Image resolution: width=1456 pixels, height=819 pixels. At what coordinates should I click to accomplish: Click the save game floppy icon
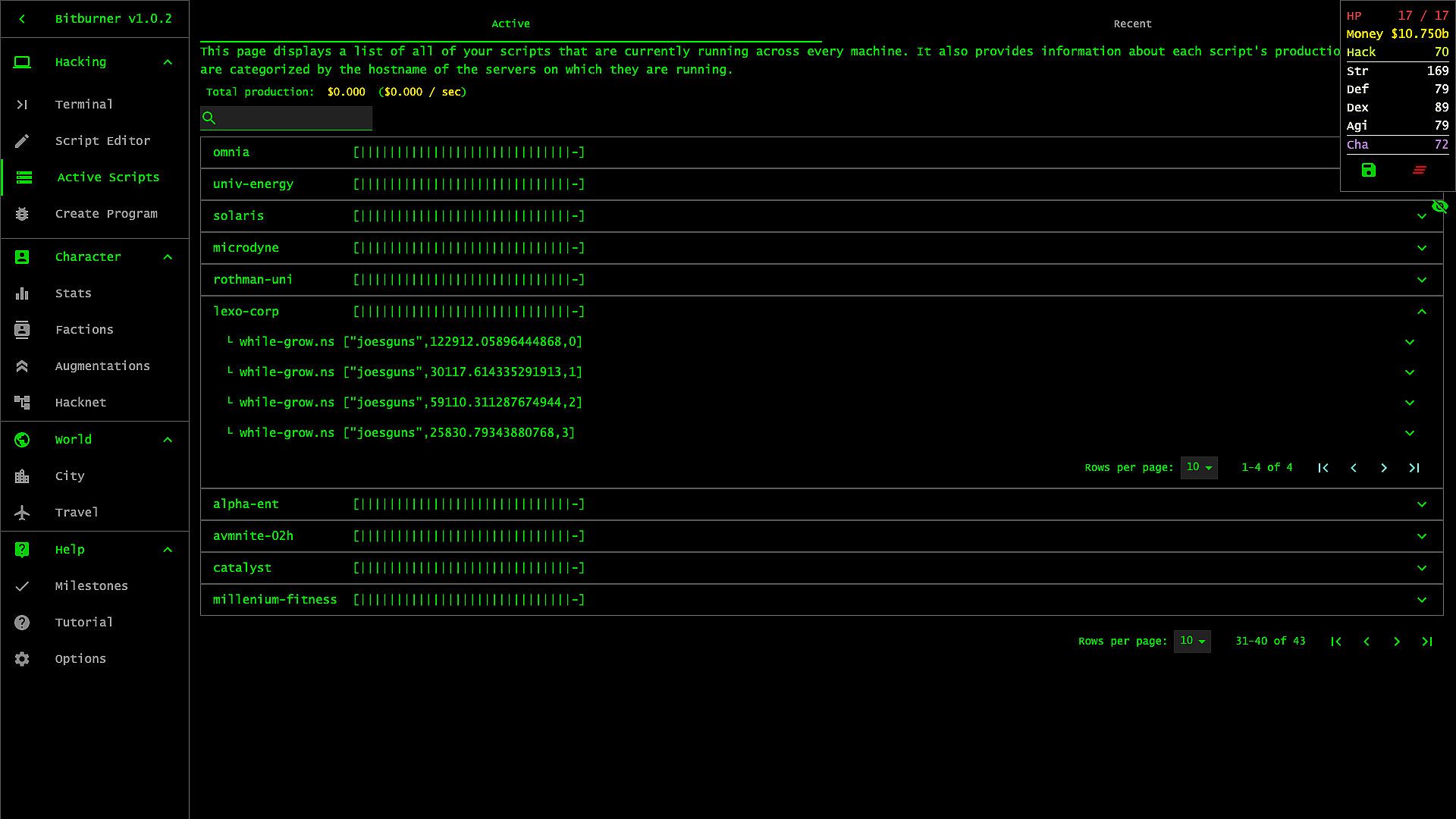[1368, 171]
